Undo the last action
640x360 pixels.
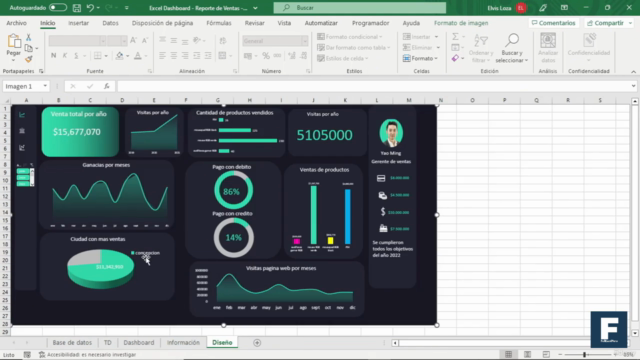[90, 8]
